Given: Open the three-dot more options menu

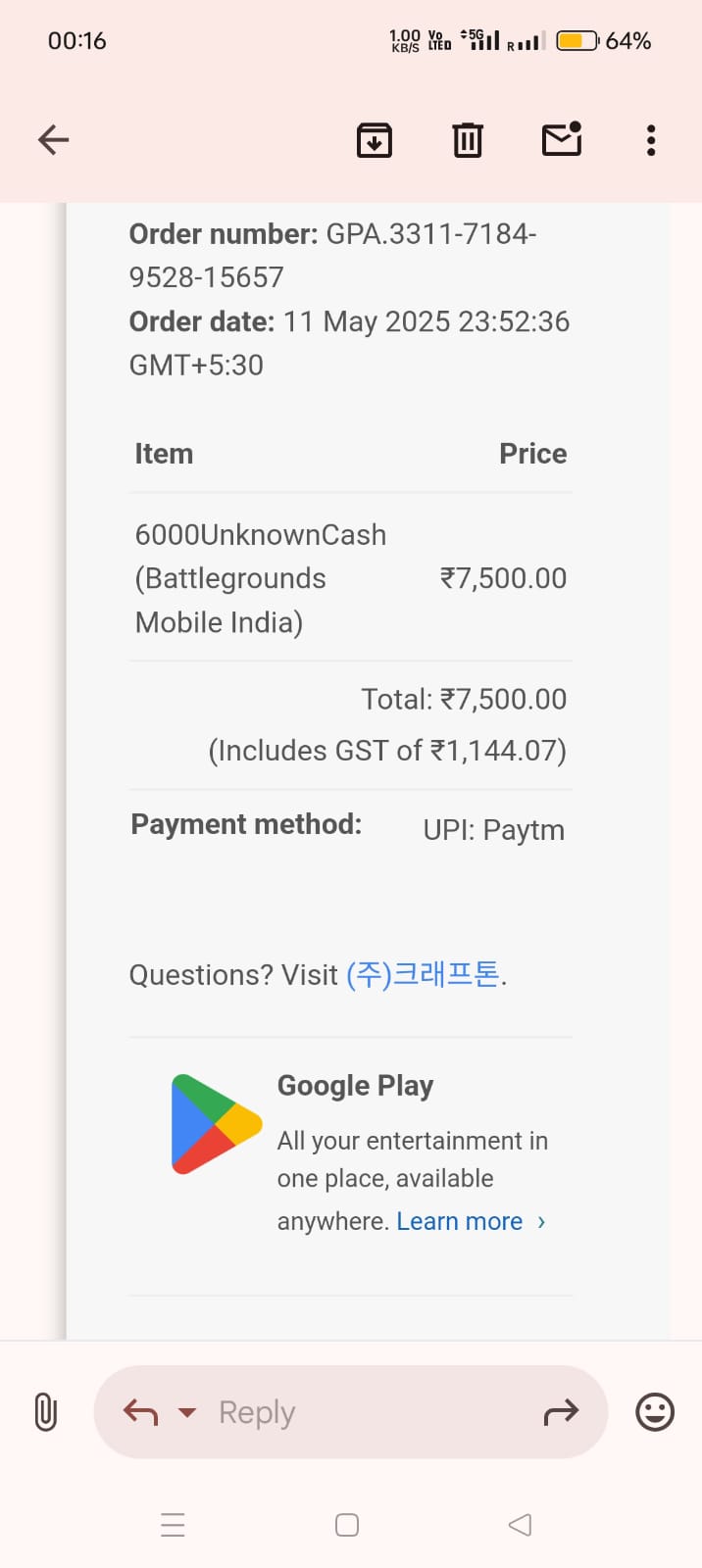Looking at the screenshot, I should pyautogui.click(x=651, y=140).
